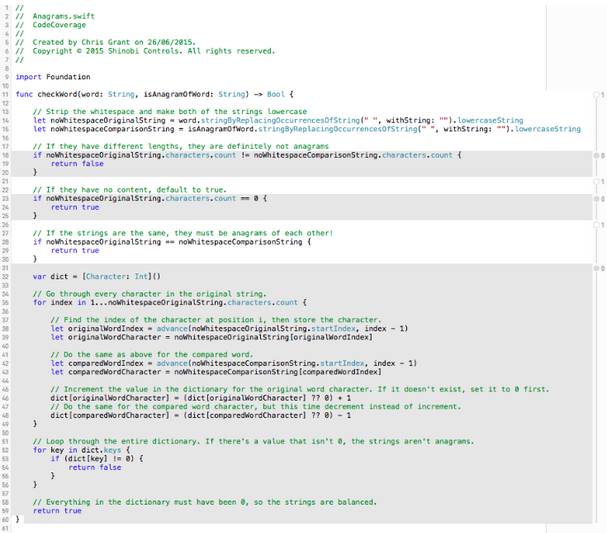This screenshot has width=607, height=533.
Task: Click 'If the strings are the same' comment
Action: (x=183, y=233)
